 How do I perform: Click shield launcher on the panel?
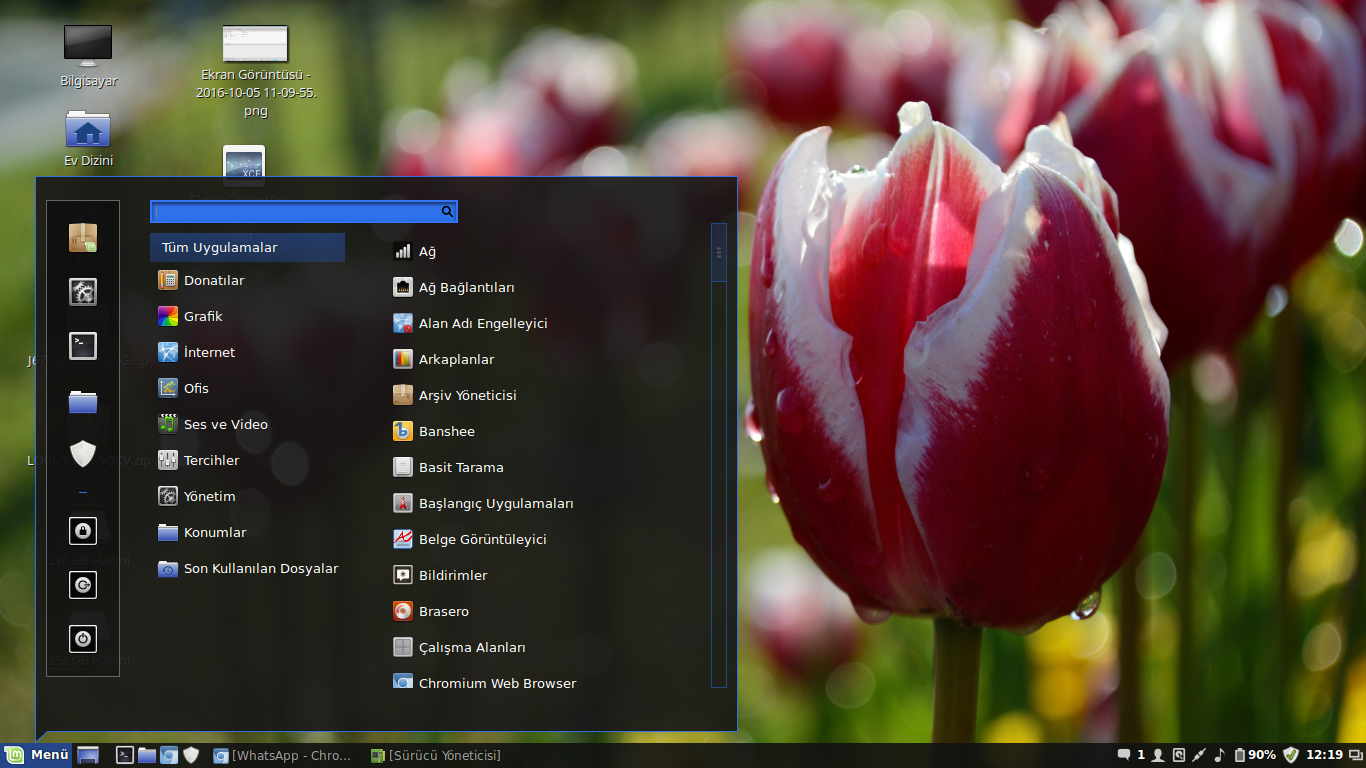pos(191,755)
